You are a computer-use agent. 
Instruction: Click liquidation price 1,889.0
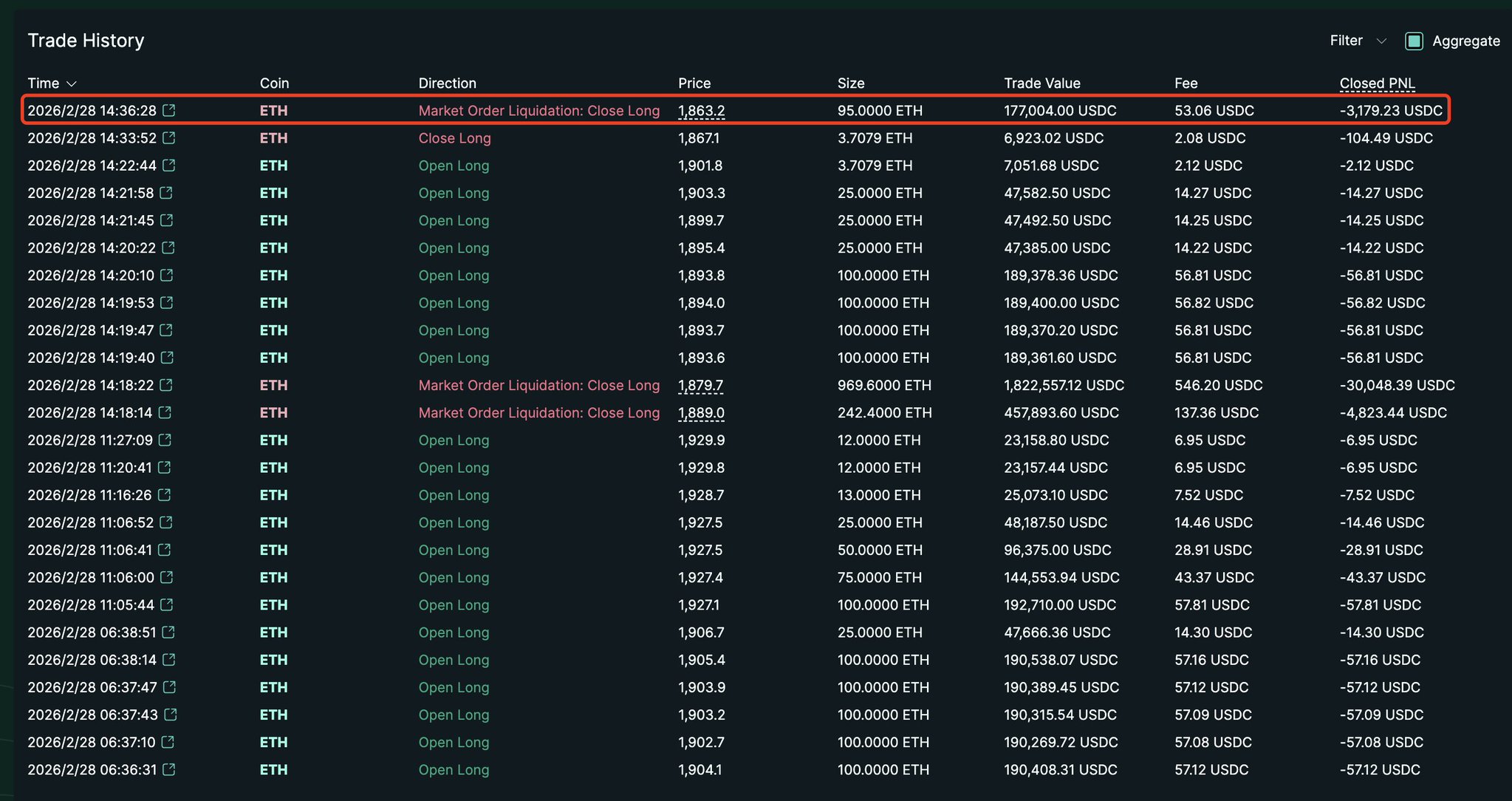(701, 412)
